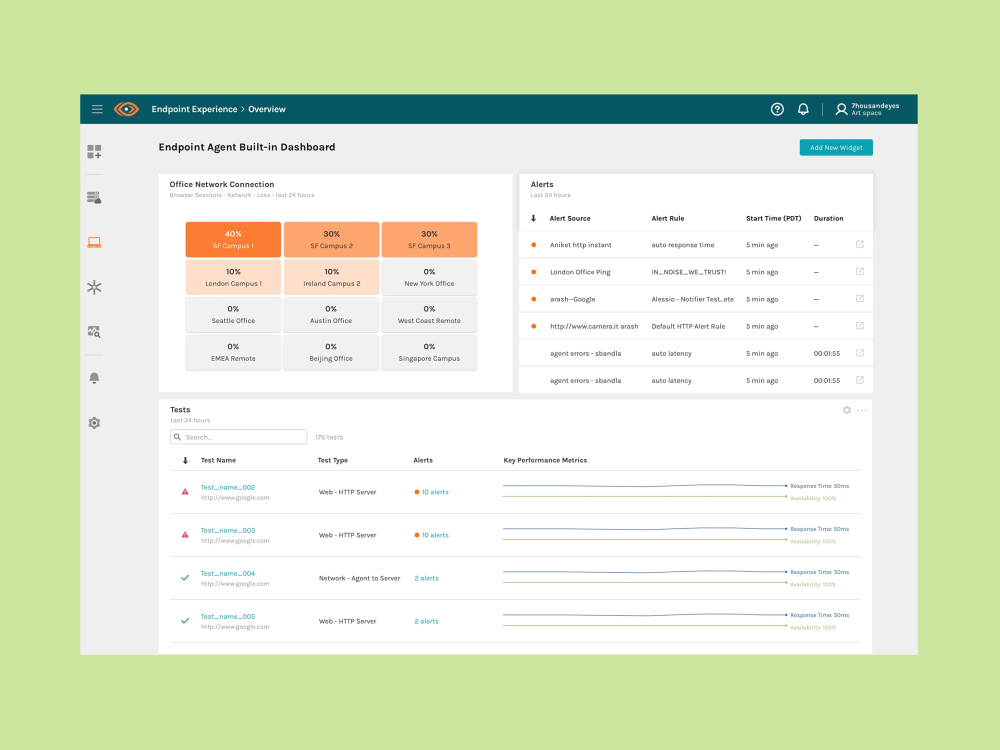1000x750 pixels.
Task: Open Test_name_004 link
Action: click(228, 573)
